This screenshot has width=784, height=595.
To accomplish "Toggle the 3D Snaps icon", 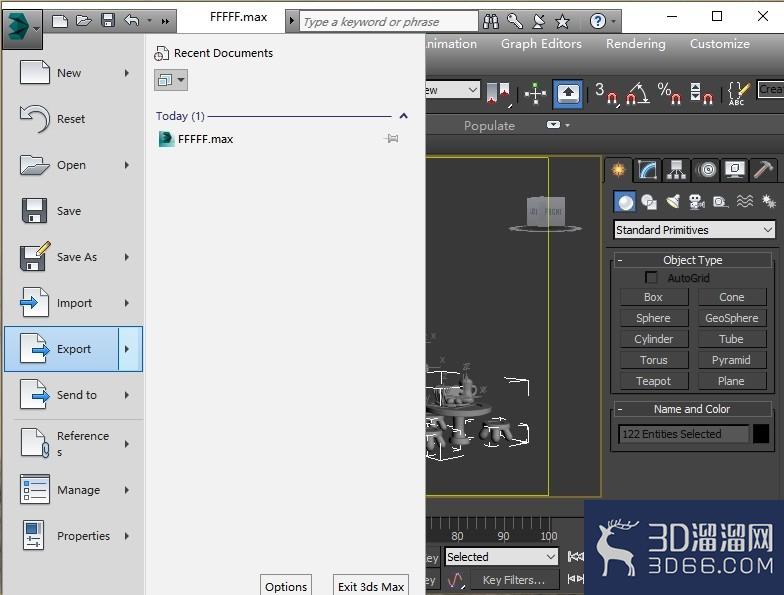I will coord(606,94).
